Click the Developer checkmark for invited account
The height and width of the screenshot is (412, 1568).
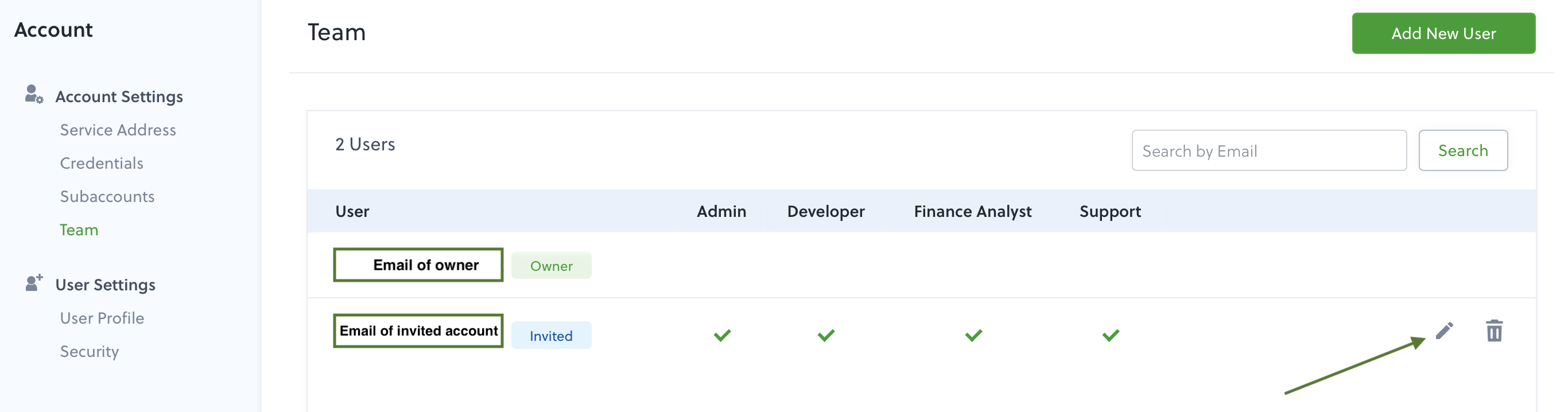click(x=826, y=335)
